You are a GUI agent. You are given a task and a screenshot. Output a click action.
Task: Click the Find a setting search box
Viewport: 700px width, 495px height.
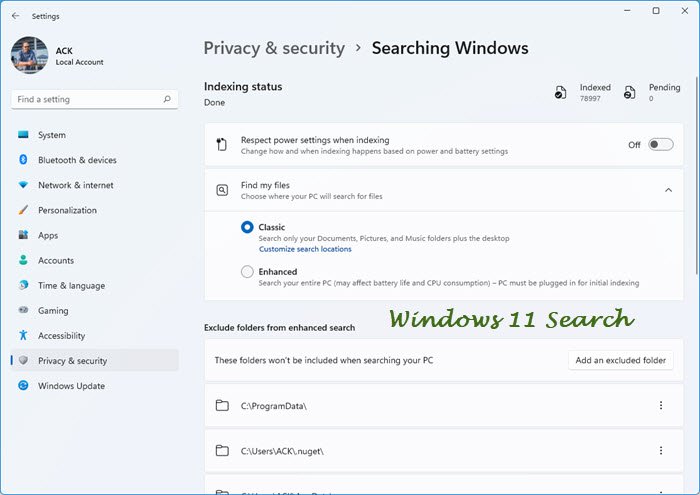click(x=88, y=99)
